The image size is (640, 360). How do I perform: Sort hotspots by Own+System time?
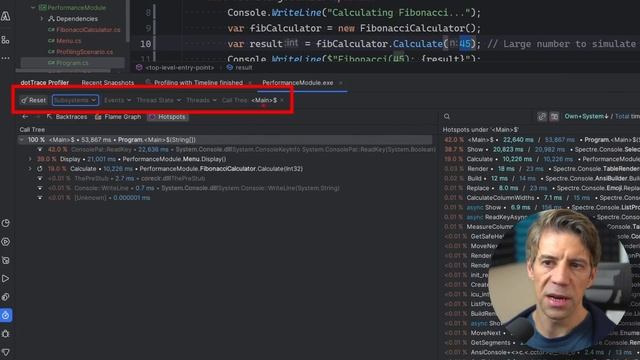586,117
